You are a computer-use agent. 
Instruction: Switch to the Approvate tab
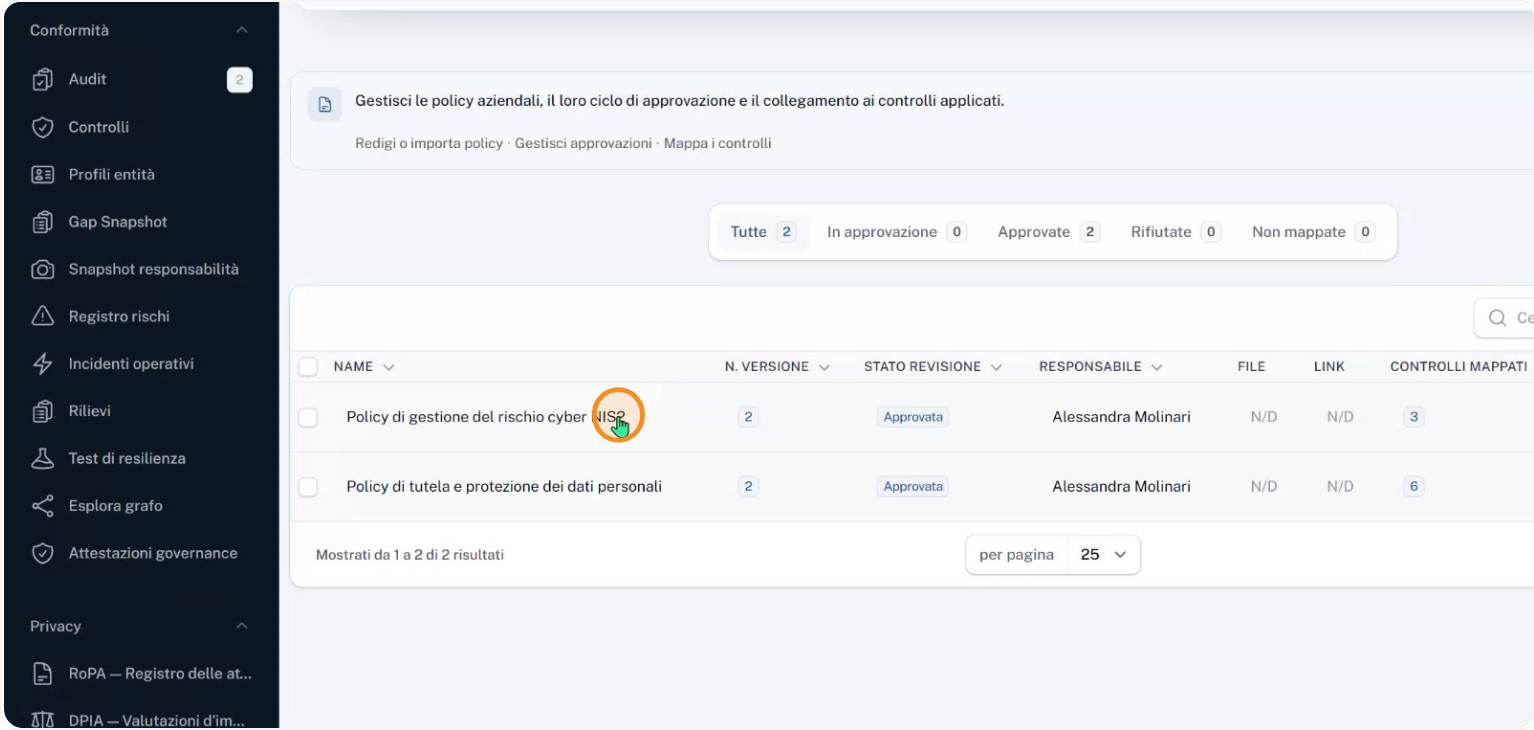[x=1048, y=232]
